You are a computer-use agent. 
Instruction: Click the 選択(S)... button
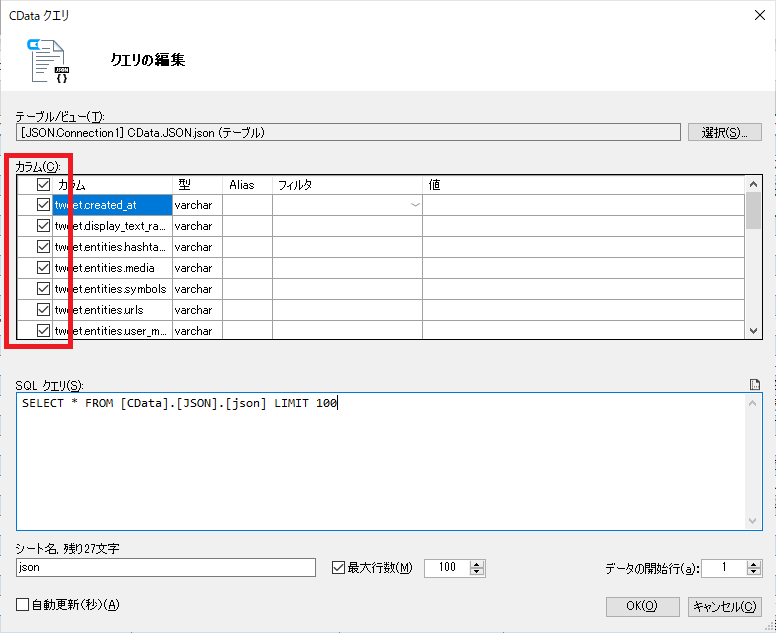click(725, 132)
